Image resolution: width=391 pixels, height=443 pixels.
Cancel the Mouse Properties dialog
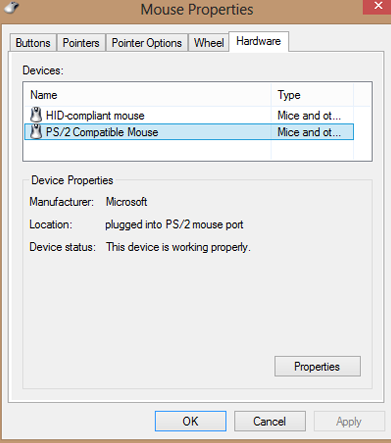tap(270, 421)
